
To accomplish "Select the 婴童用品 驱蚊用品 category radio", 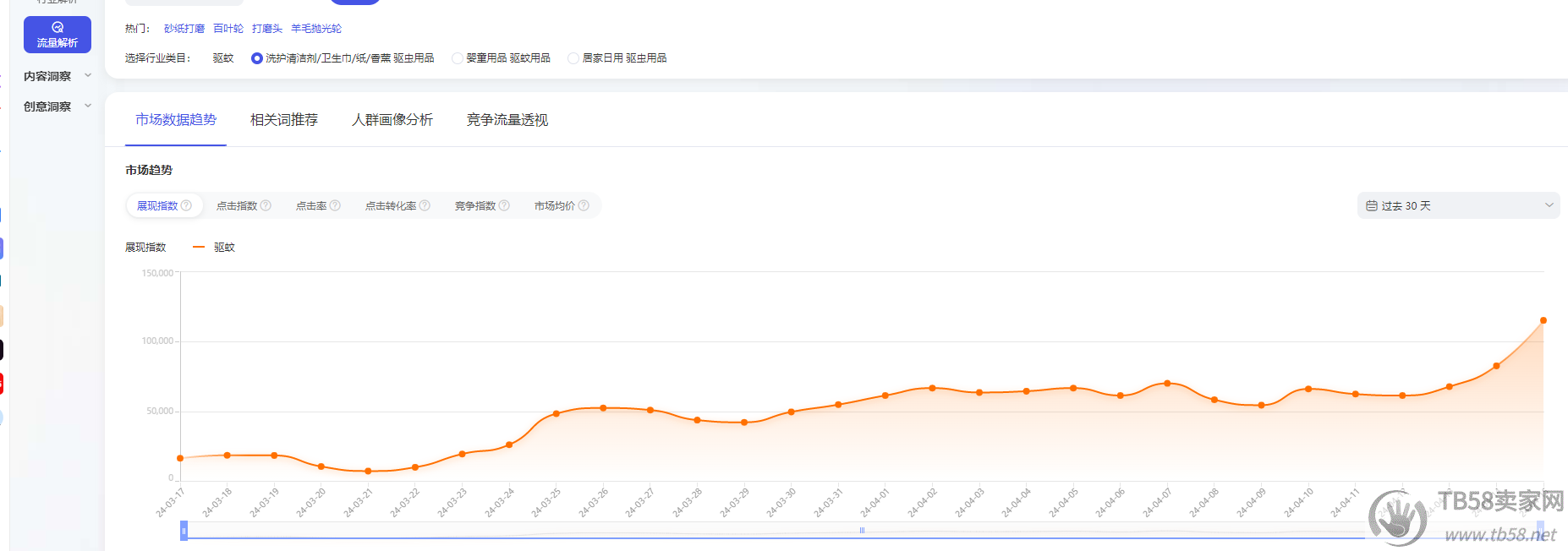I will click(x=458, y=58).
